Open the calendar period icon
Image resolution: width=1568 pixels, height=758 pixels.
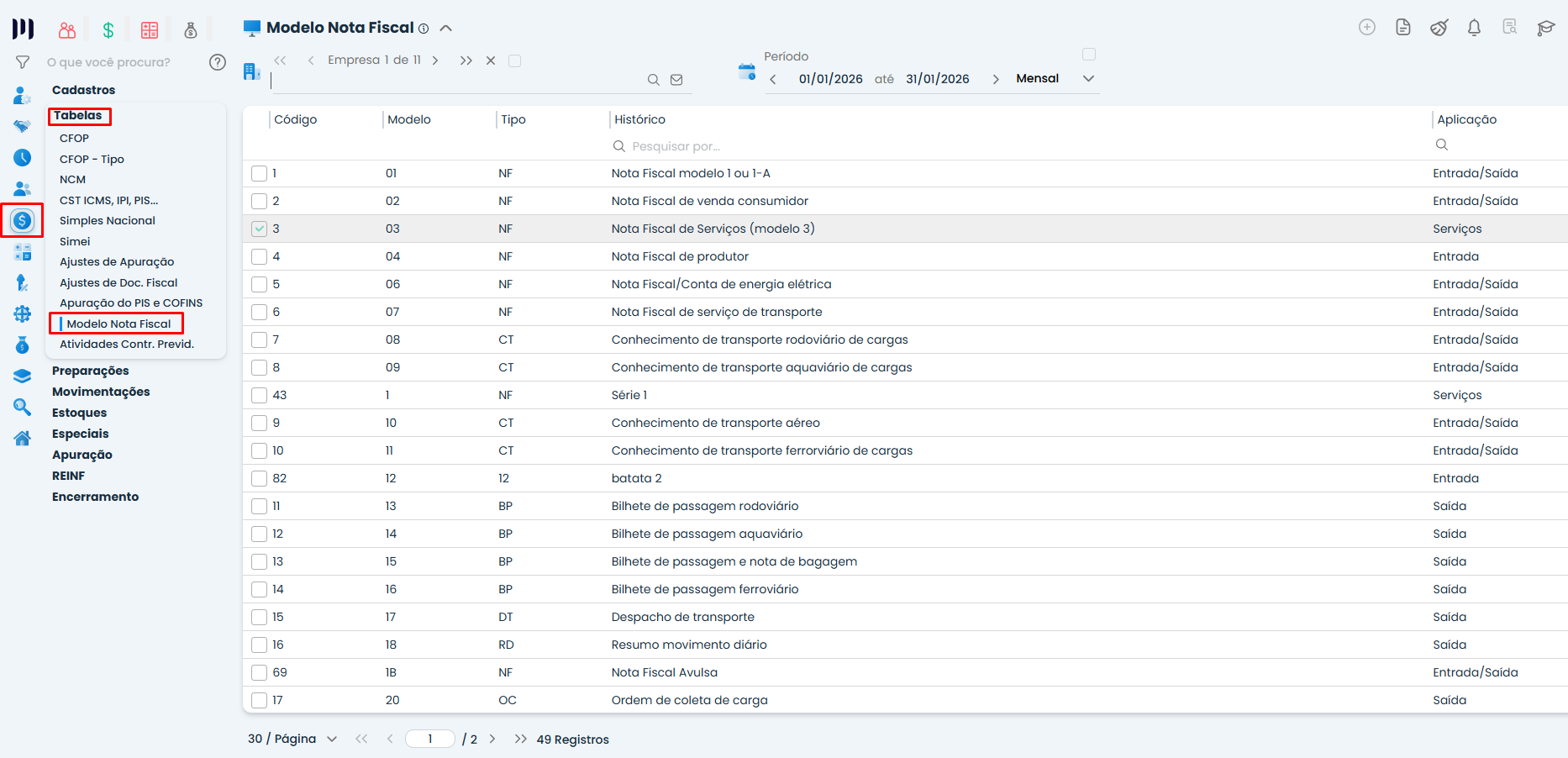pyautogui.click(x=747, y=71)
